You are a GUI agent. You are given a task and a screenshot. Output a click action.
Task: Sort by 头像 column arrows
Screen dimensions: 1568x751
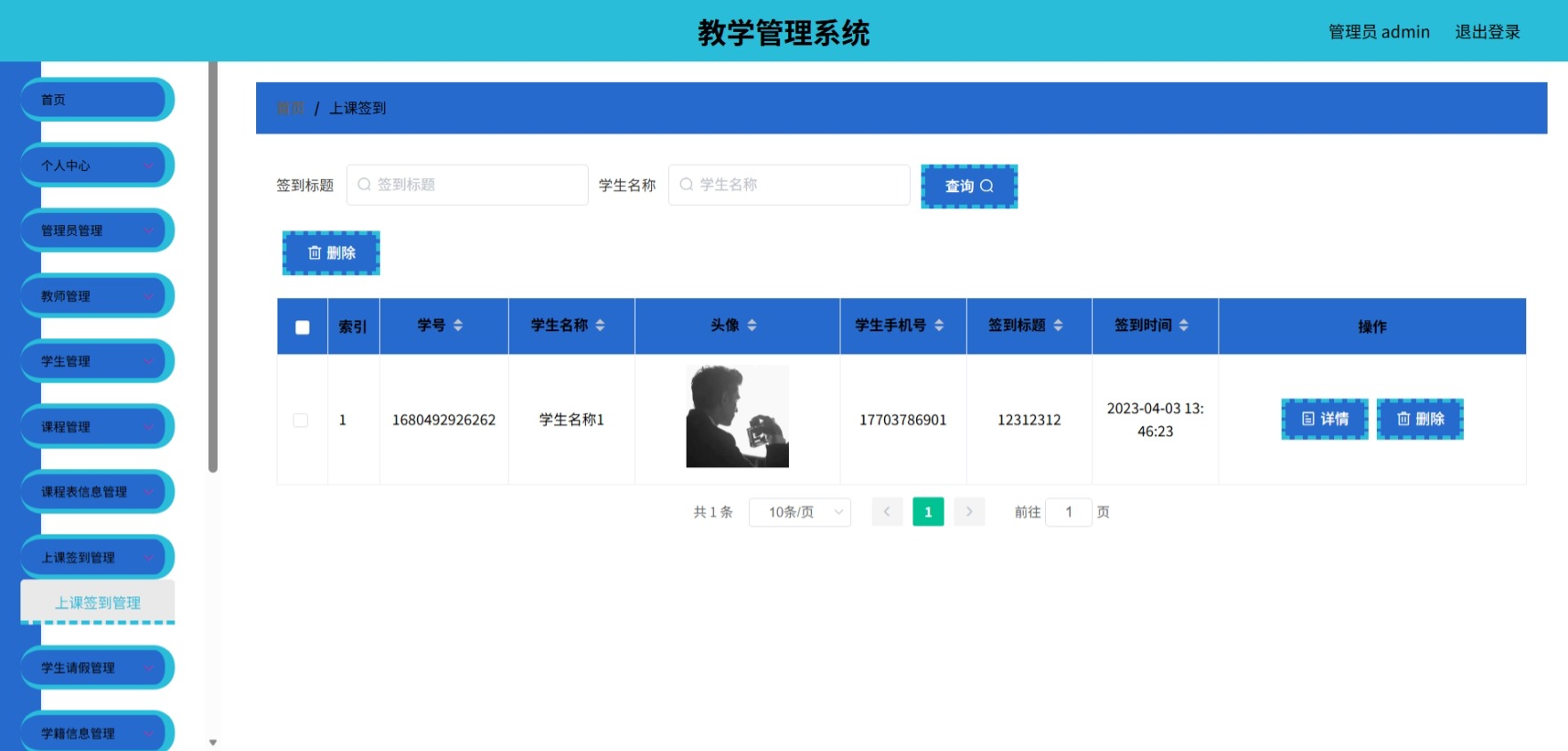pyautogui.click(x=752, y=326)
